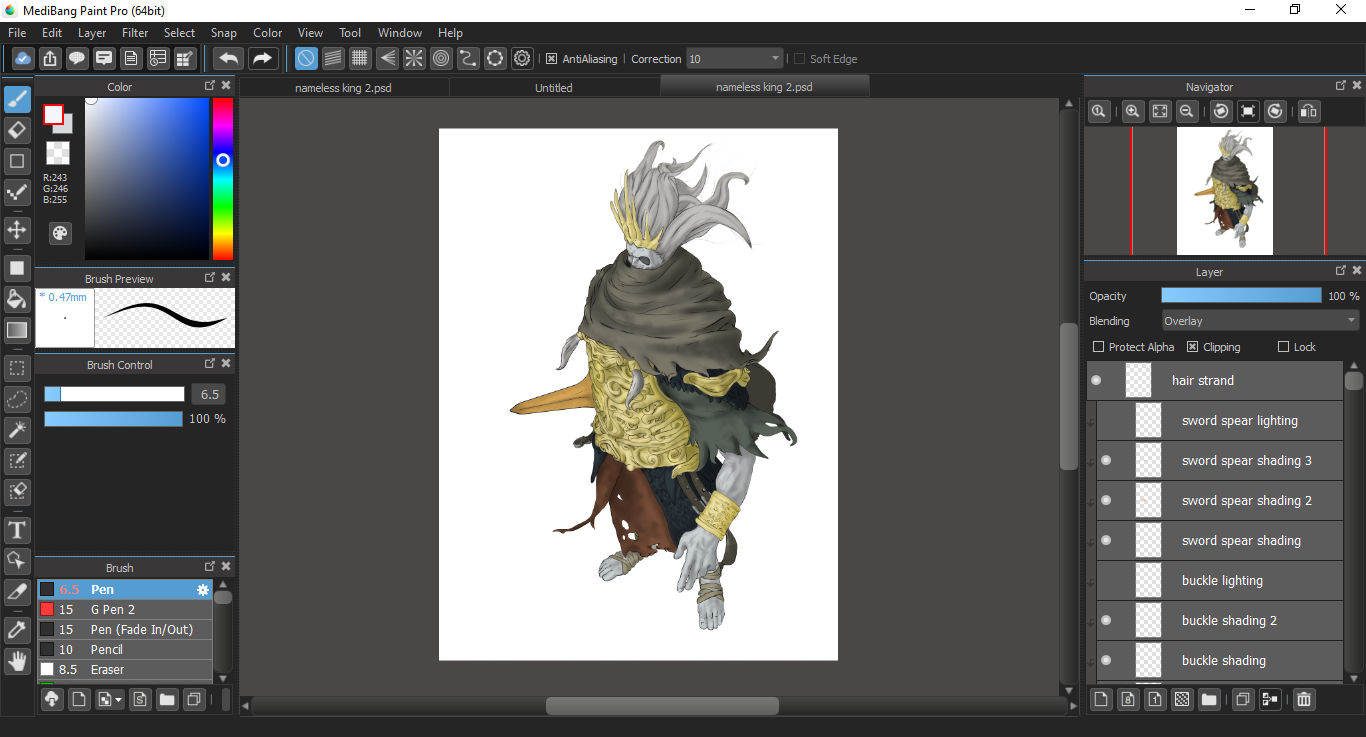Zoom in using Navigator plus magnifier
Screen dimensions: 1366x737
[1132, 111]
